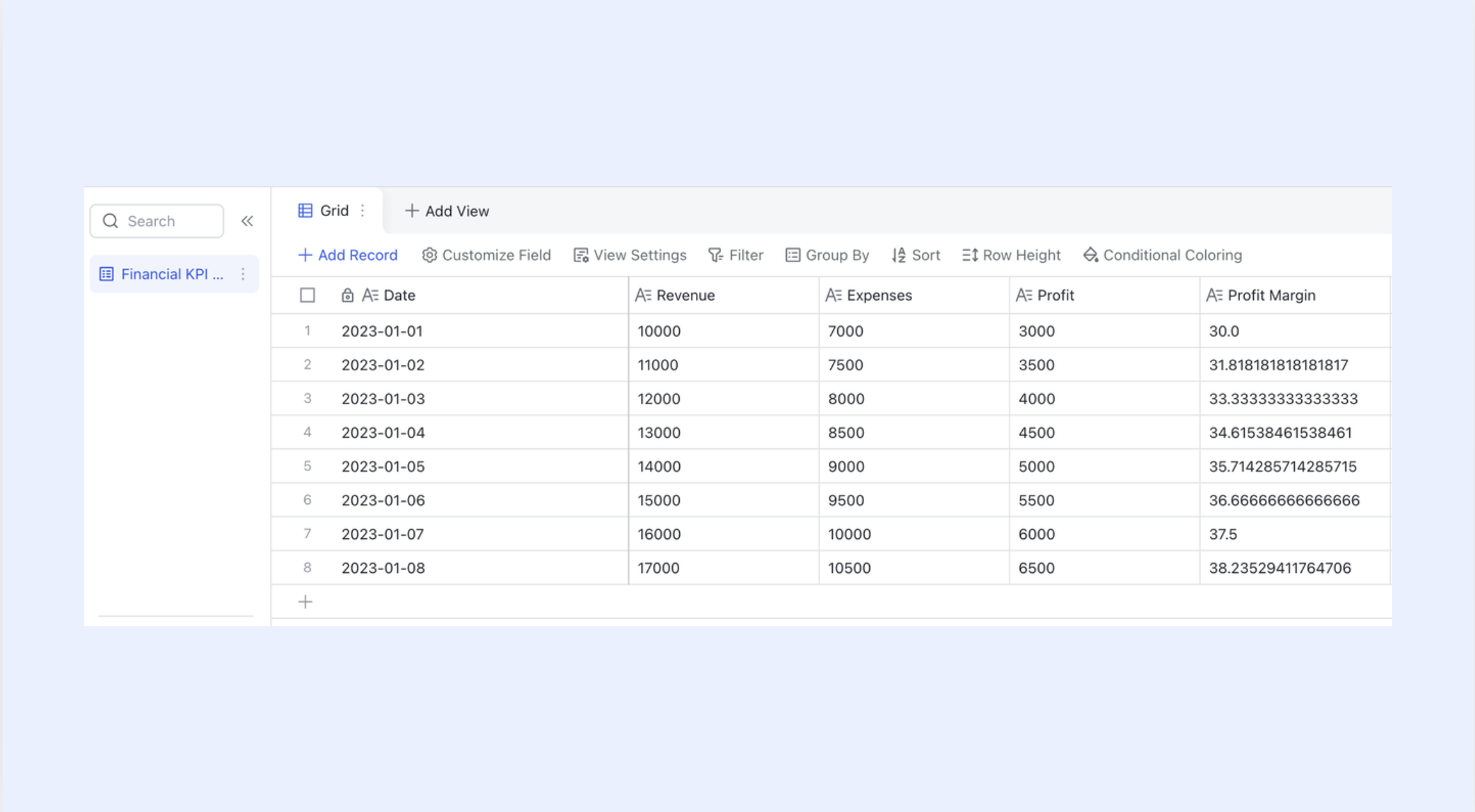Open Sort options
This screenshot has width=1475, height=812.
(916, 255)
